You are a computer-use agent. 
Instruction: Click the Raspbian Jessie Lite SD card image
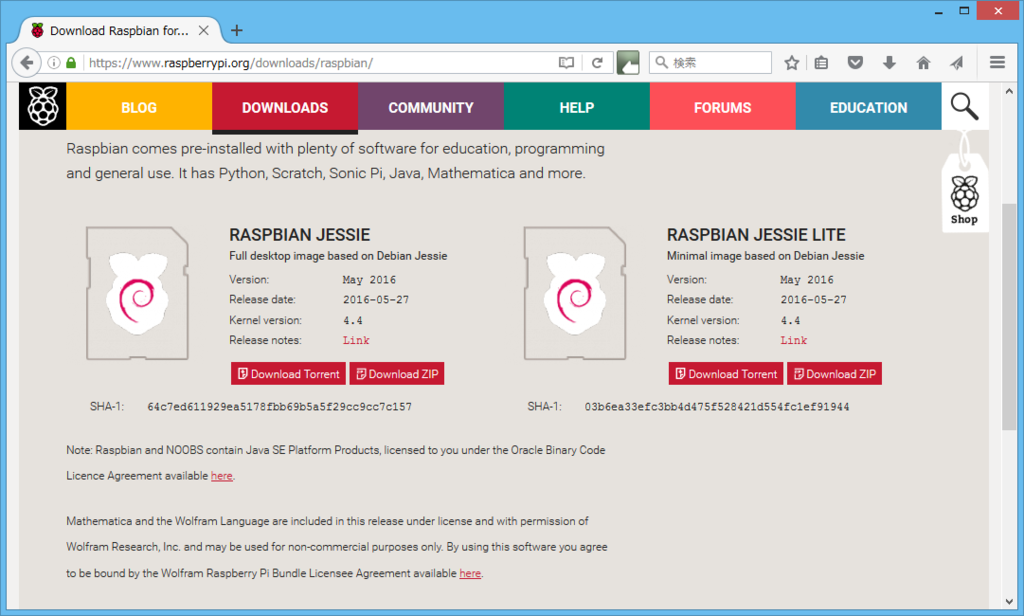click(575, 293)
